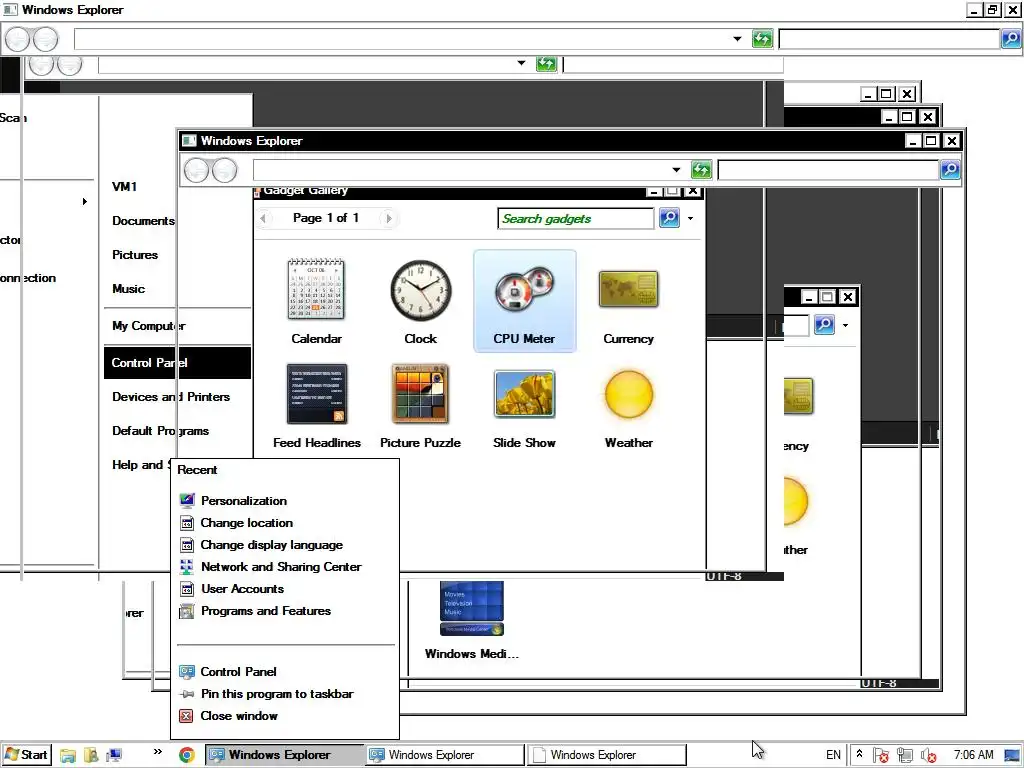
Task: Select the Calendar gadget
Action: [x=317, y=301]
